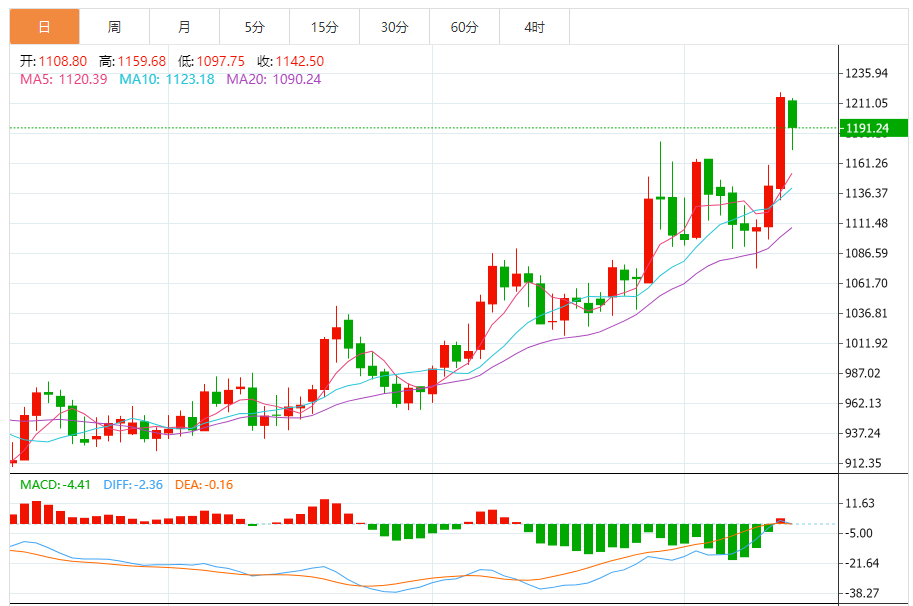Click the high price 1159.68 value
913x606 pixels.
click(142, 61)
